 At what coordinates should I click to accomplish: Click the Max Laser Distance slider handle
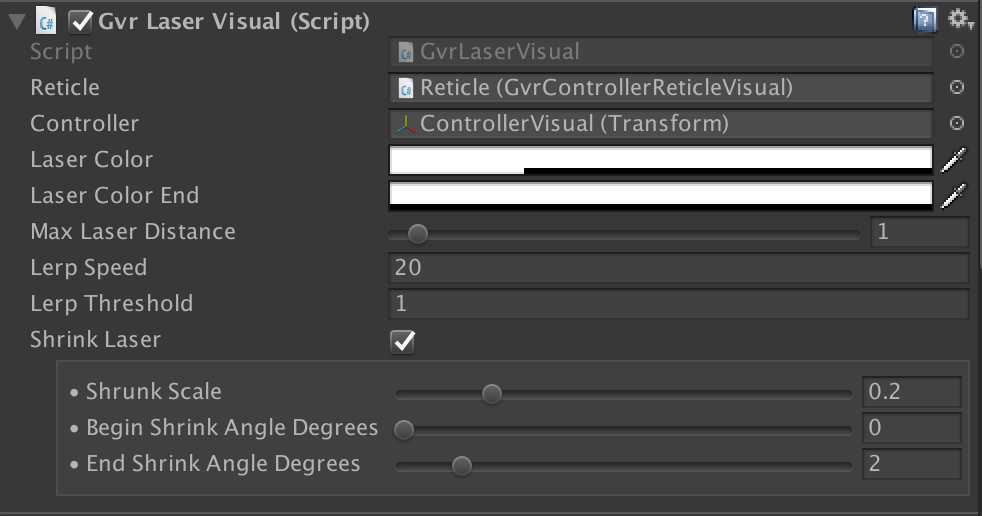click(x=418, y=234)
